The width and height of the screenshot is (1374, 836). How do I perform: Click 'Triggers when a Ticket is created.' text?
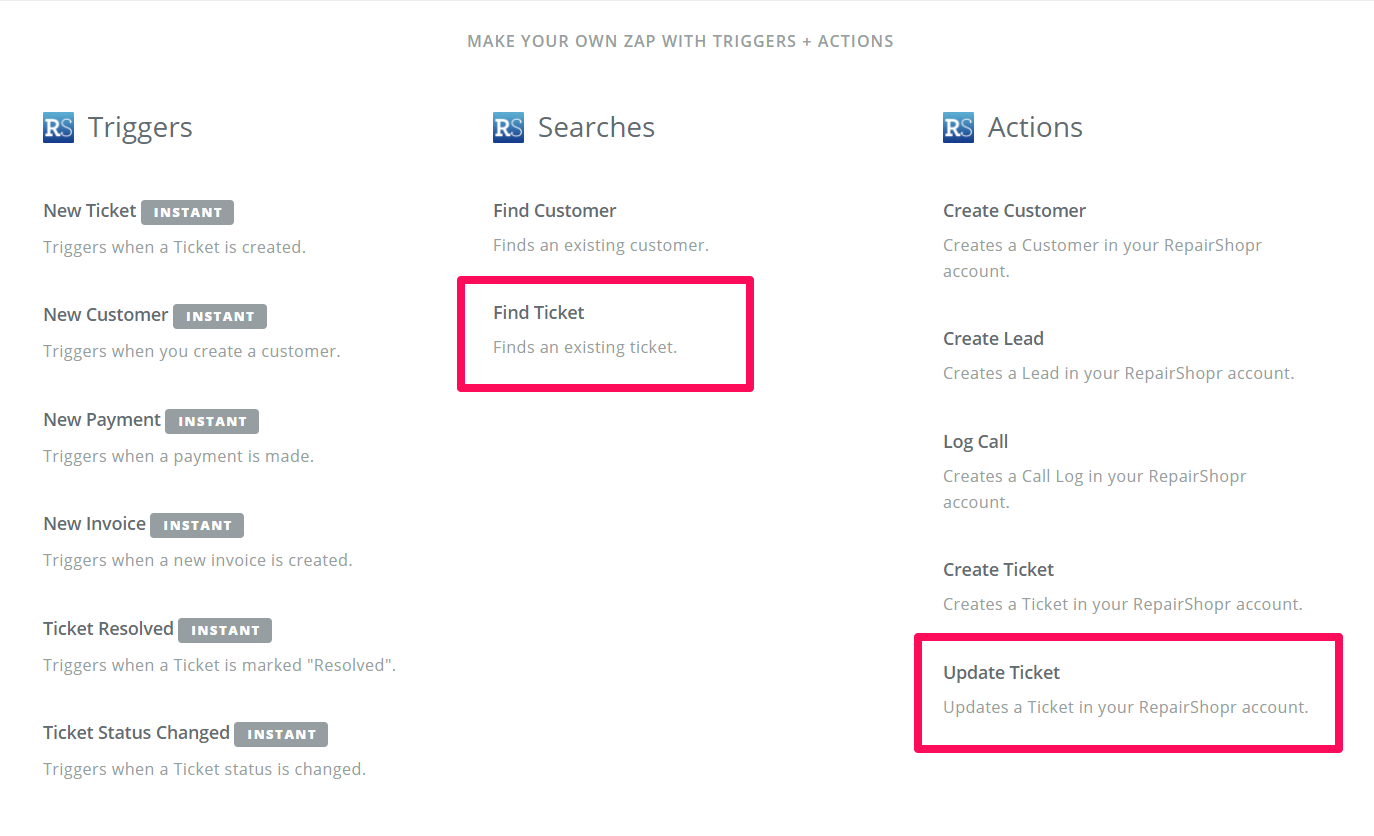click(x=175, y=247)
